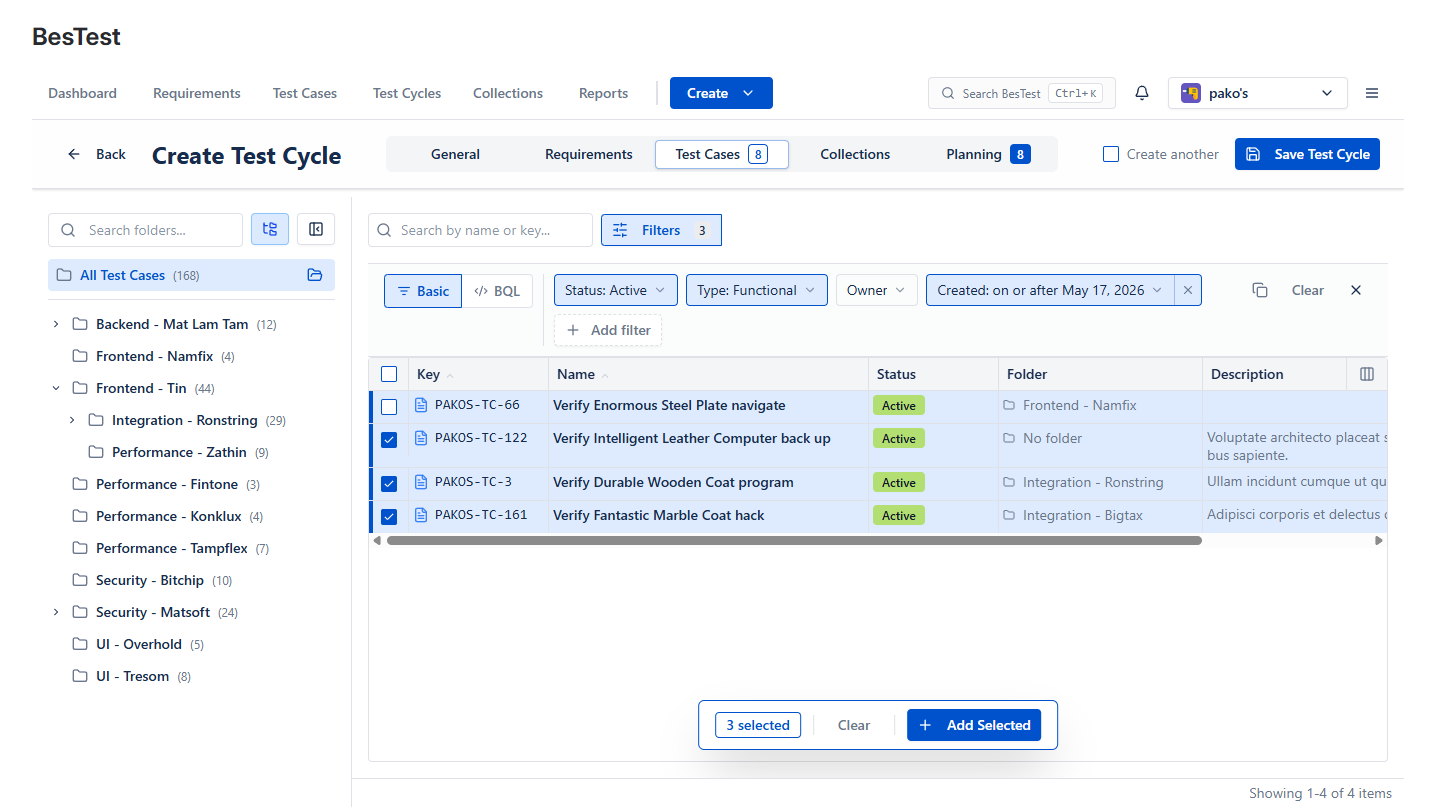The width and height of the screenshot is (1441, 808).
Task: Expand the Backend - Mat Lam Tam folder
Action: pyautogui.click(x=56, y=324)
